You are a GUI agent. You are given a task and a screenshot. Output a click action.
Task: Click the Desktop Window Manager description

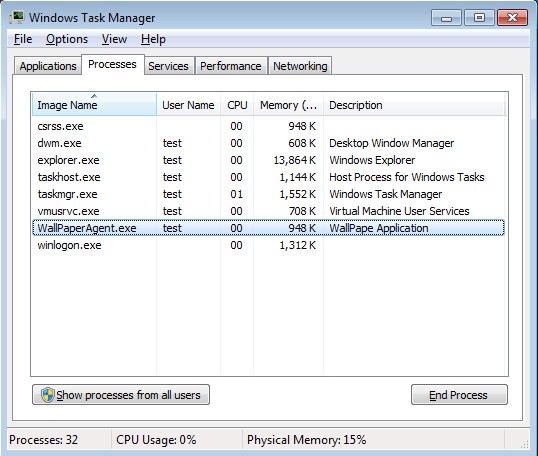[391, 143]
